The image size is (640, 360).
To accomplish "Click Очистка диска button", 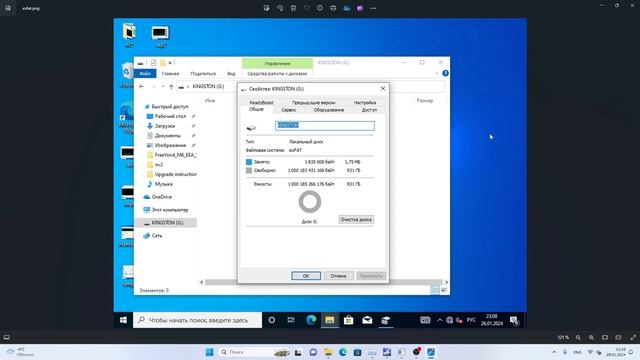I will 356,220.
